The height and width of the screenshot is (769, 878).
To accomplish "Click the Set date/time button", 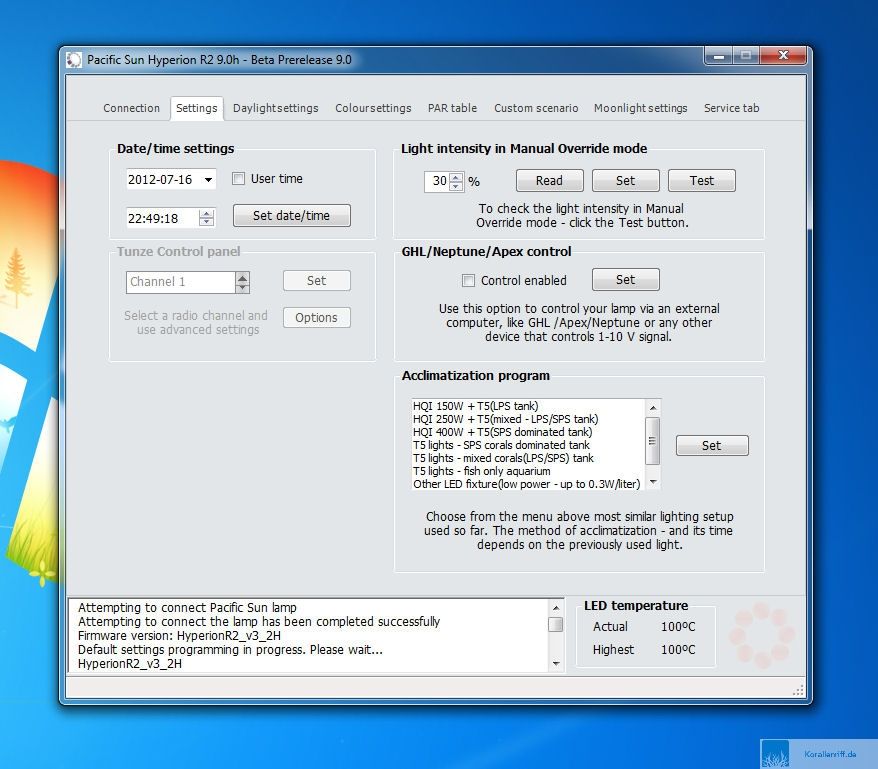I will click(292, 216).
